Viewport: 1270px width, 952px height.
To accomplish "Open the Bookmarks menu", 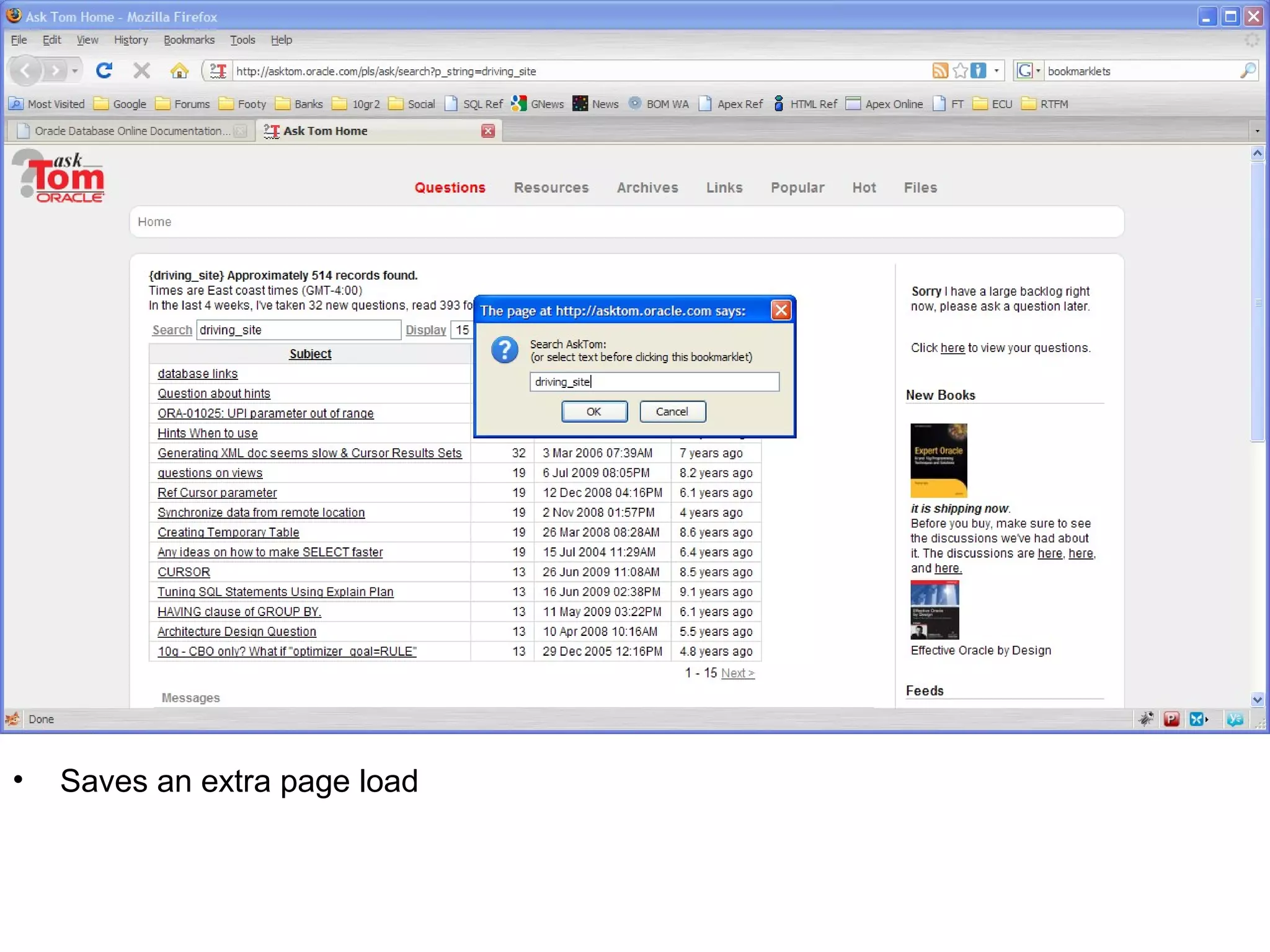I will coord(189,40).
